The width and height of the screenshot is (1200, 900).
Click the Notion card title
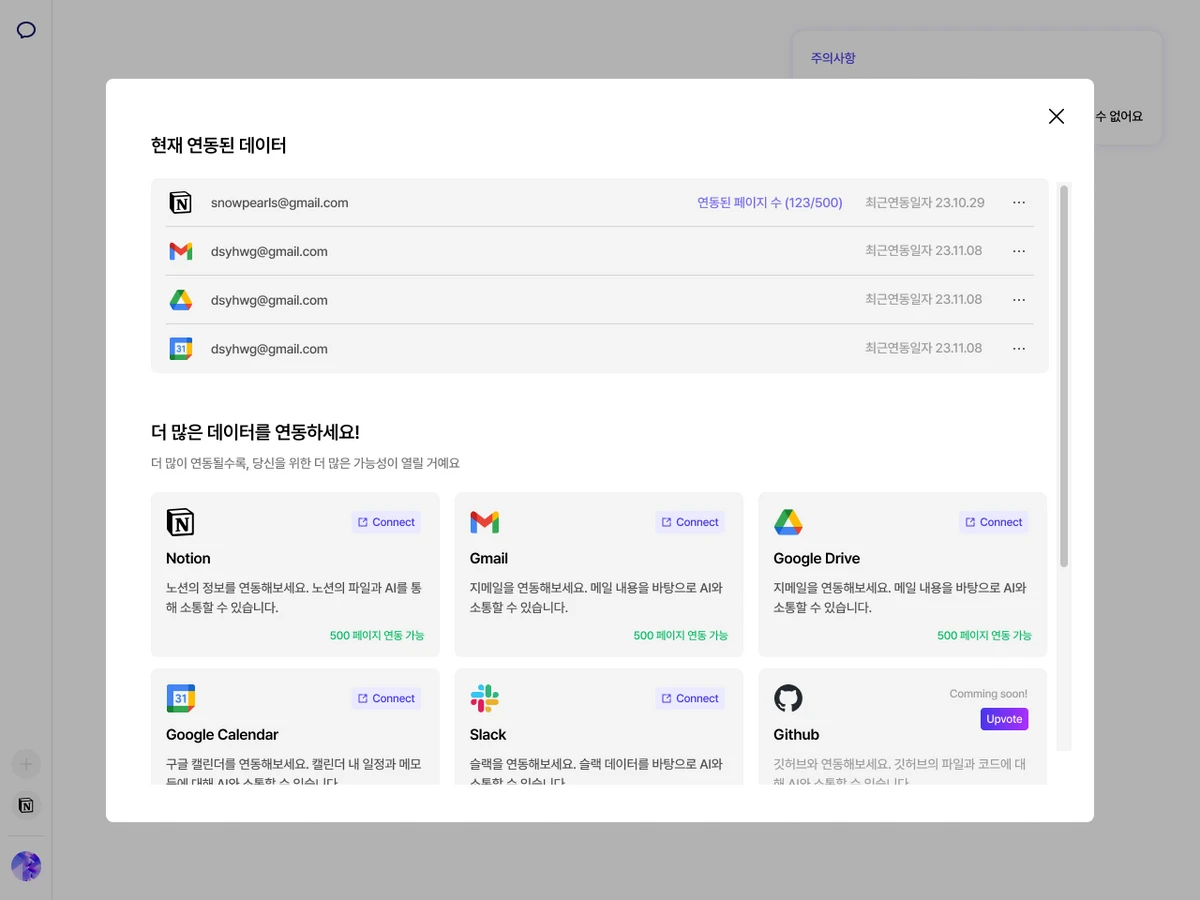coord(188,558)
